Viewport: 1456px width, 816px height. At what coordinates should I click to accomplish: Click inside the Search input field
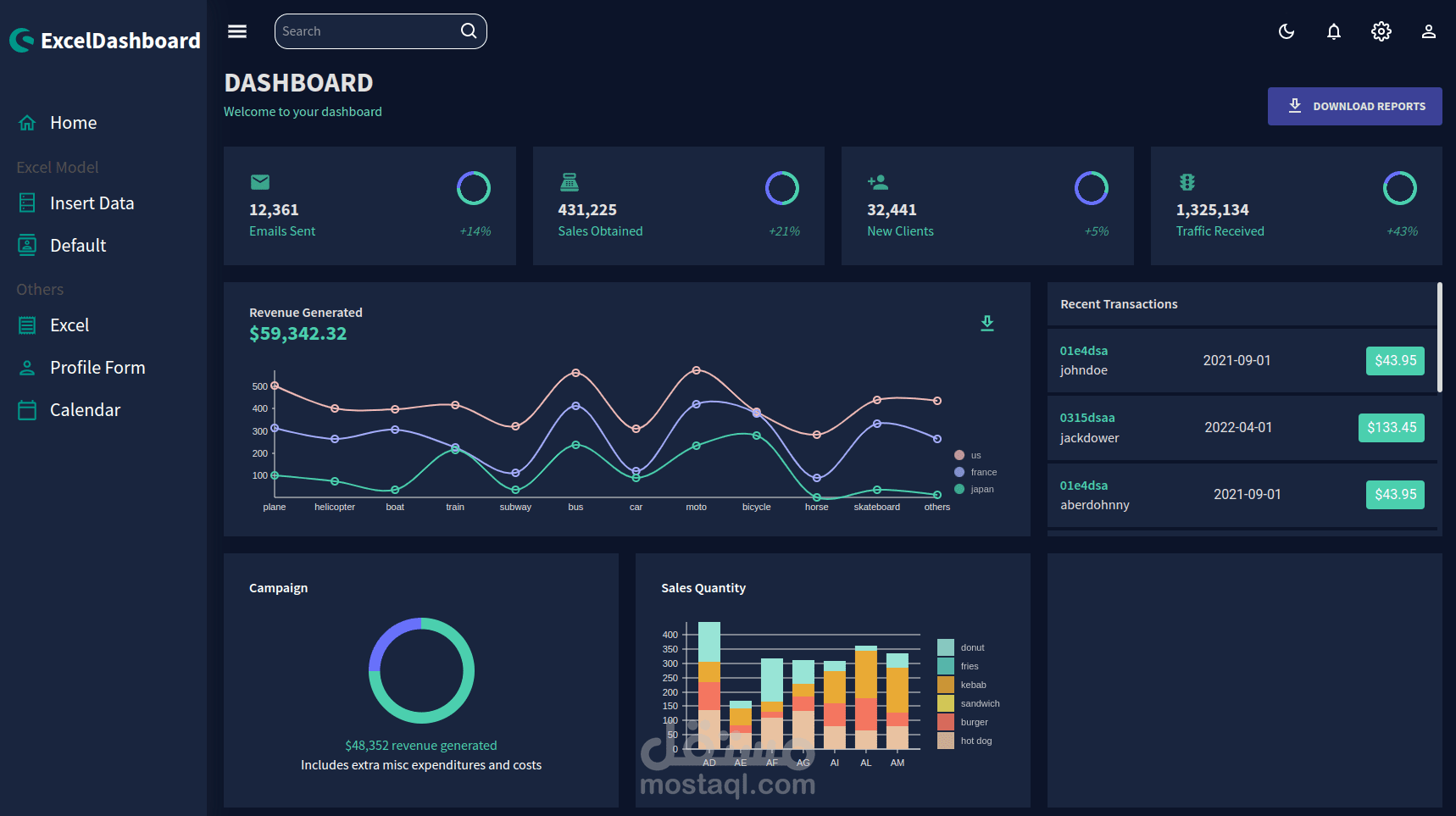coord(364,31)
